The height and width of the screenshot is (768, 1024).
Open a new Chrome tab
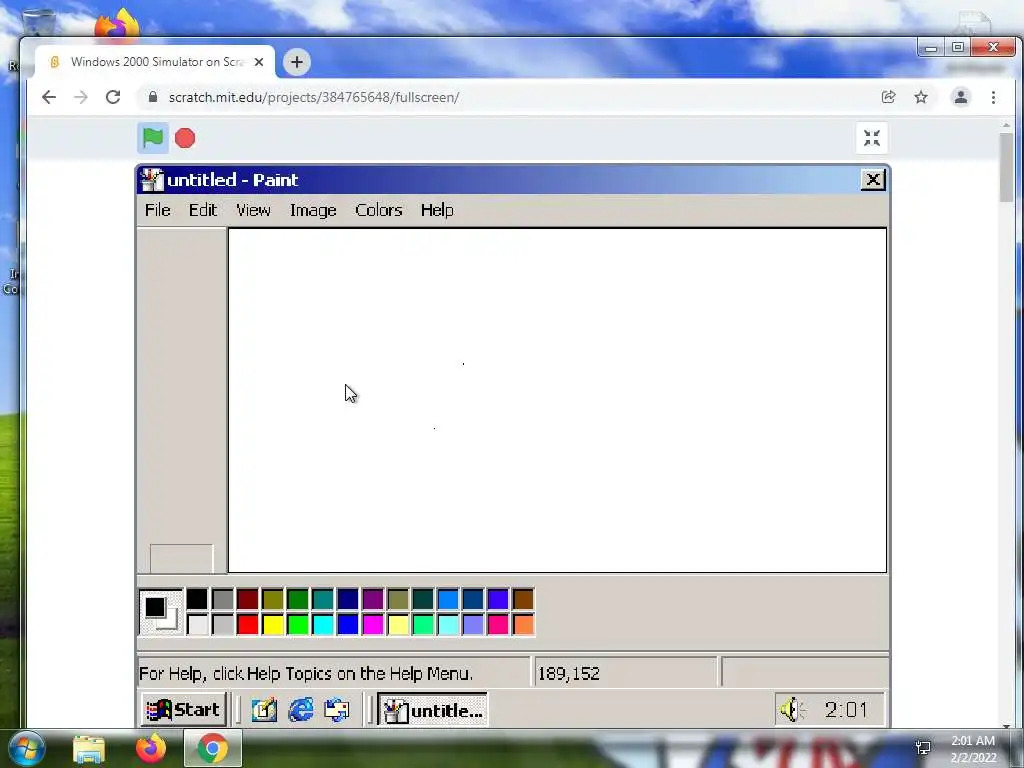296,62
